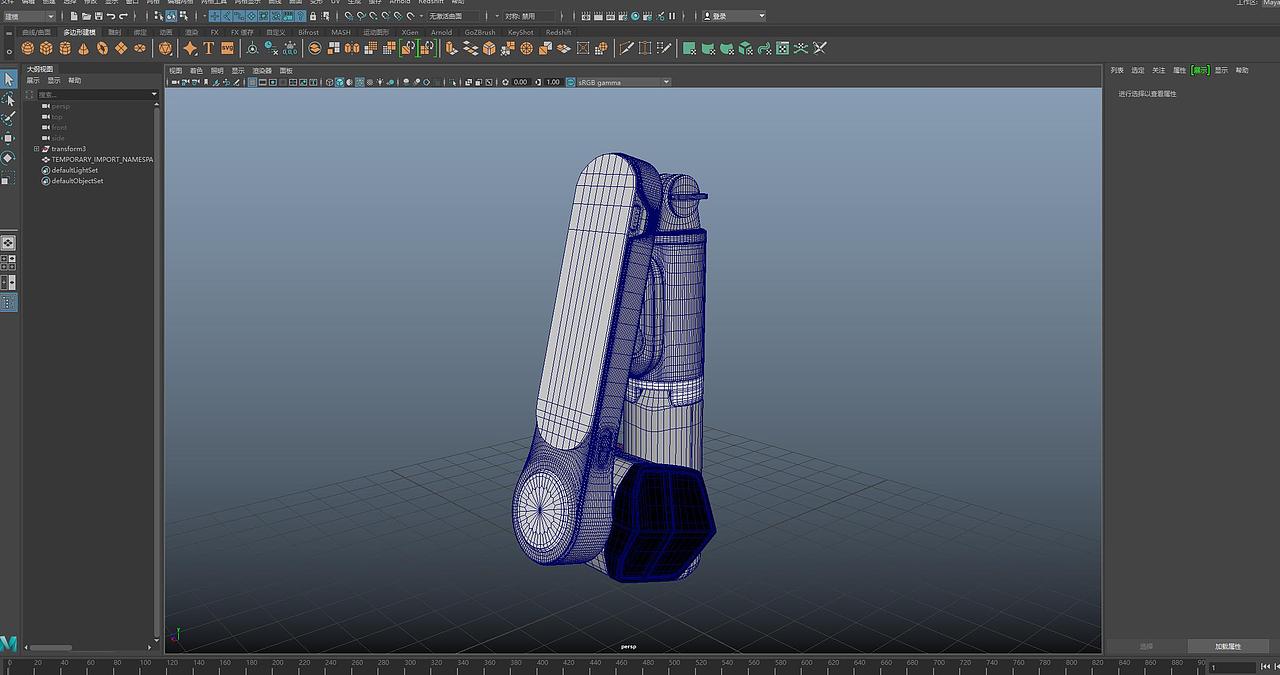
Task: Click the Multi-Cut tool shelf icon
Action: [x=626, y=48]
